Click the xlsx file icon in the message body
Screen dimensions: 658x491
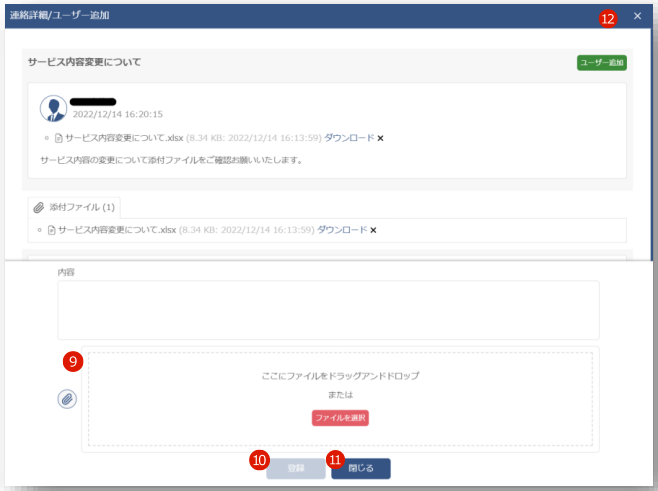(x=58, y=137)
